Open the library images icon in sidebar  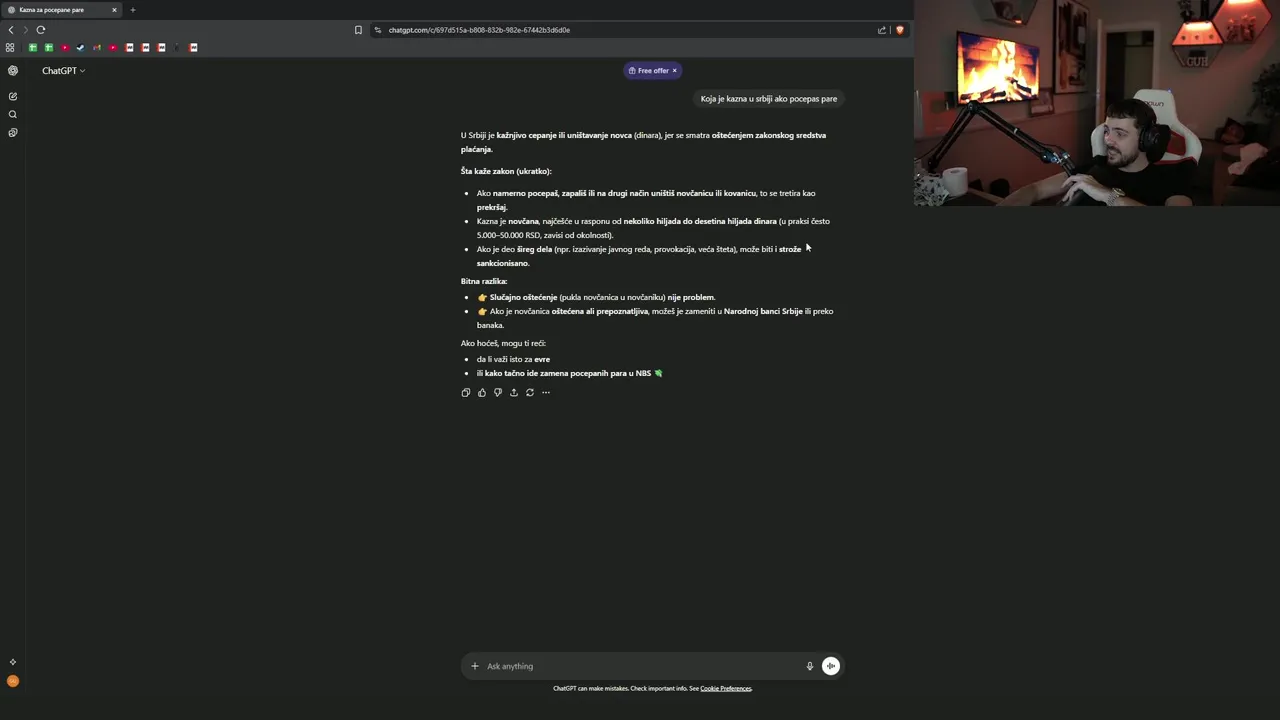pos(13,132)
